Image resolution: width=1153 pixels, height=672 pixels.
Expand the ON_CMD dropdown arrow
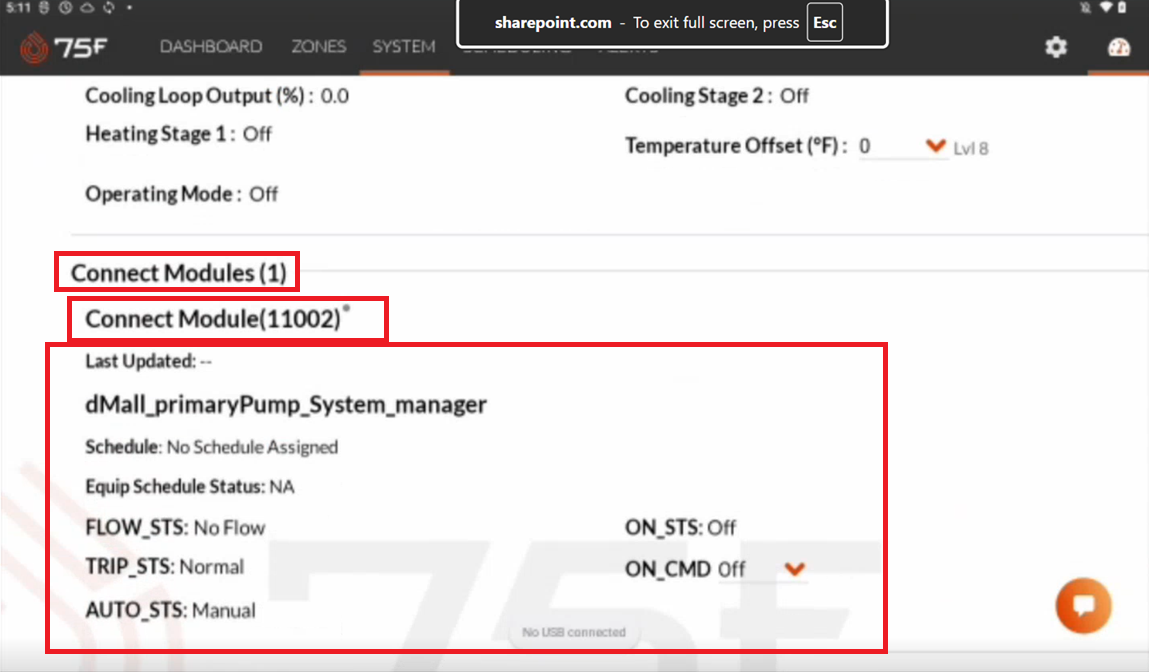point(794,569)
